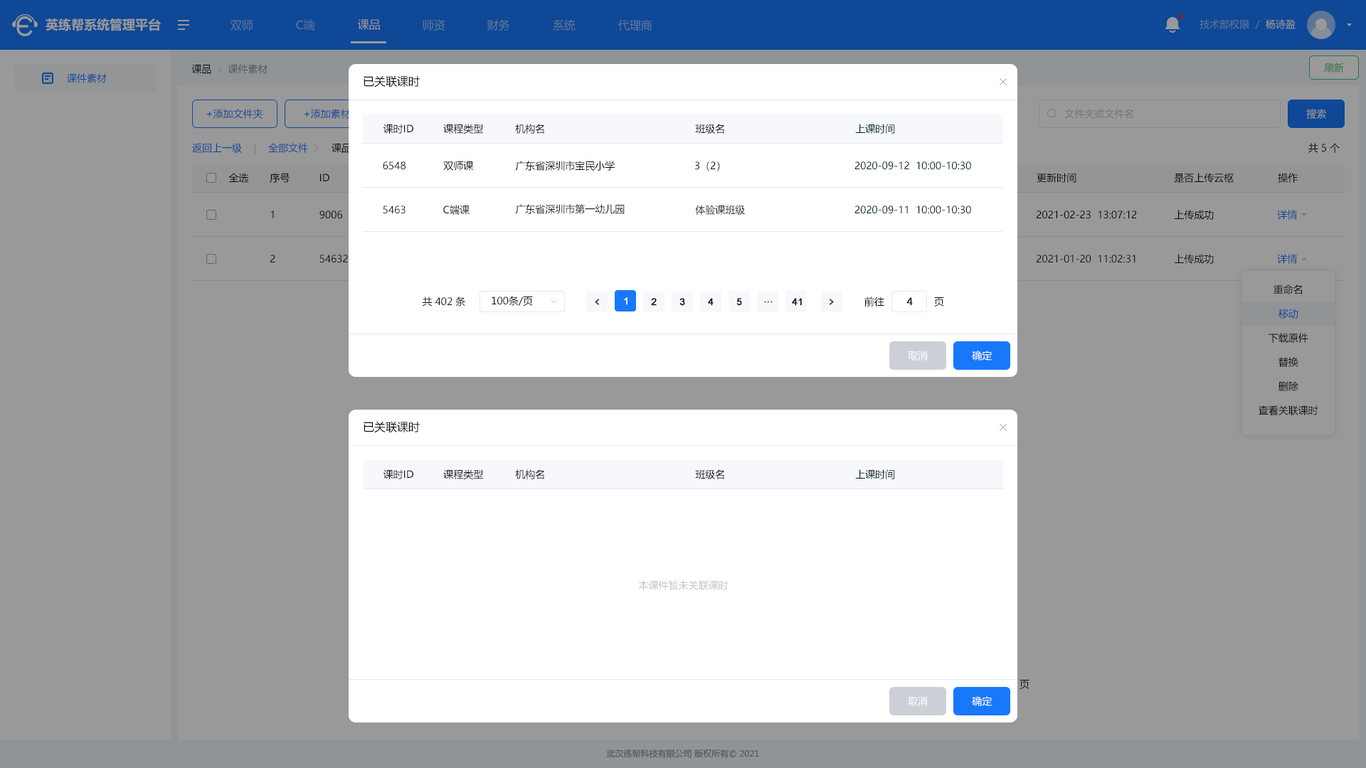The height and width of the screenshot is (768, 1366).
Task: Select page 2 in pagination
Action: pos(654,301)
